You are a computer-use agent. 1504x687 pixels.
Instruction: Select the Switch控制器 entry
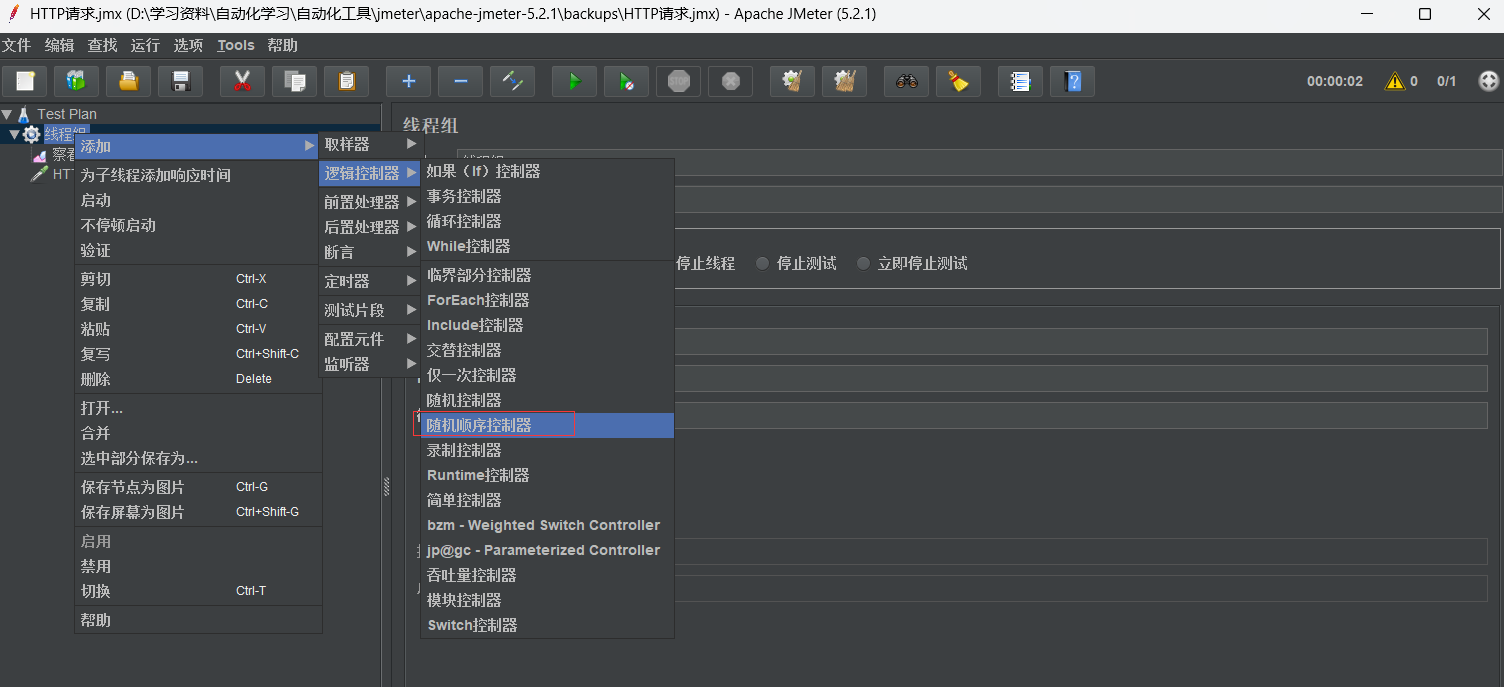click(x=547, y=625)
